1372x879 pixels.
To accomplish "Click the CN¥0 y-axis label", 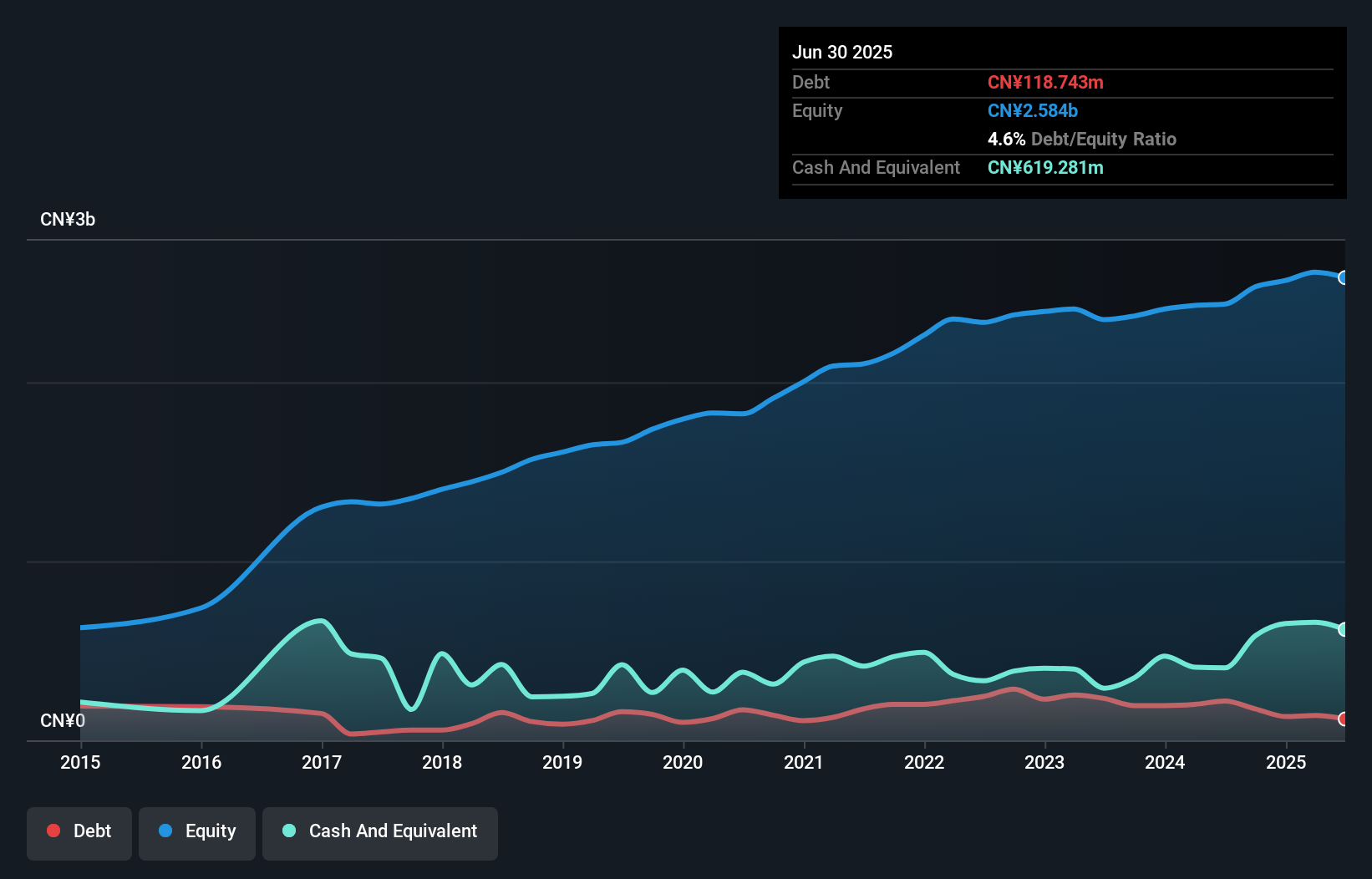I will 63,720.
